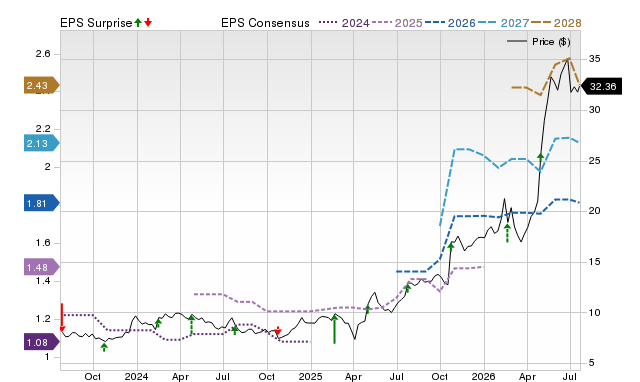Click the red down arrow in EPS Surprise legend

tap(148, 22)
